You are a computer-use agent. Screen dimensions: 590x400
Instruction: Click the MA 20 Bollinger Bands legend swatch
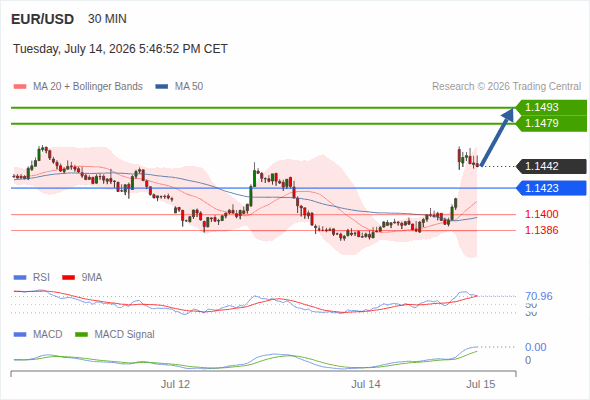[20, 87]
